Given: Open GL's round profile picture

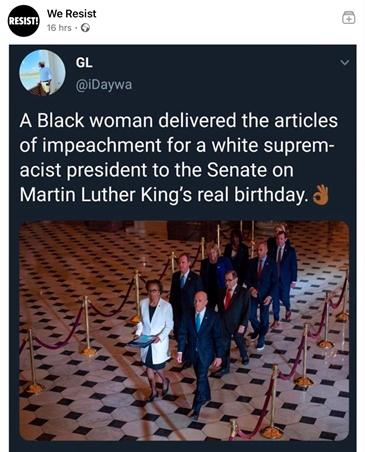Looking at the screenshot, I should click(x=42, y=73).
